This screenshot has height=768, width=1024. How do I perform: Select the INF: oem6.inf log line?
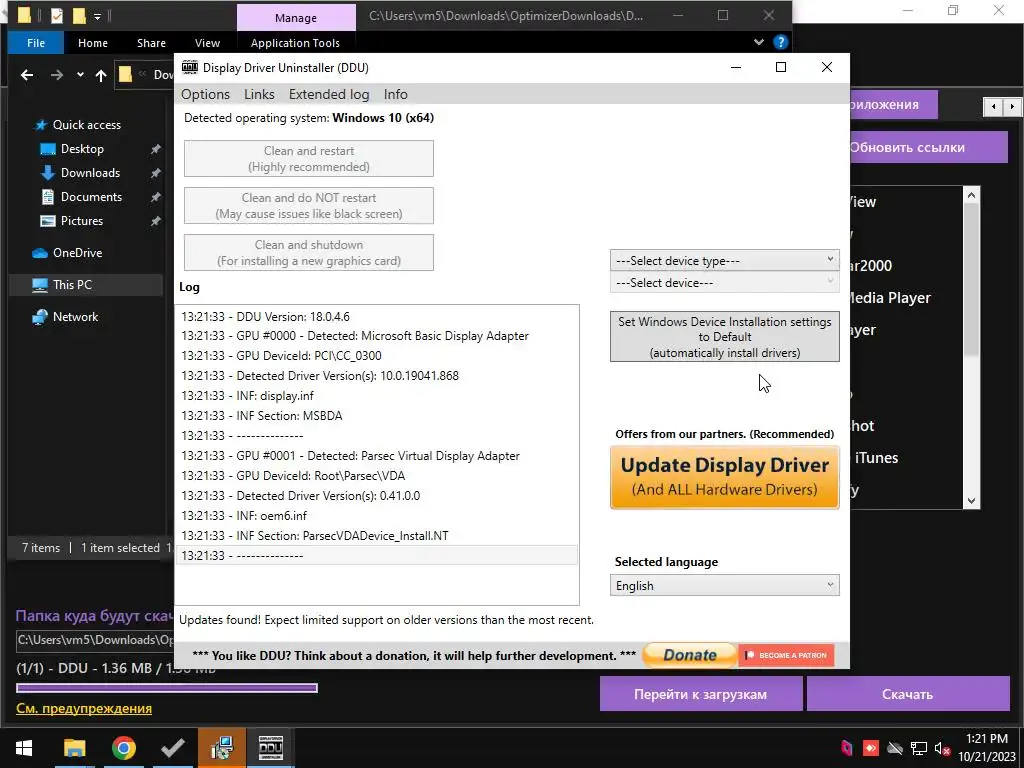pos(377,516)
